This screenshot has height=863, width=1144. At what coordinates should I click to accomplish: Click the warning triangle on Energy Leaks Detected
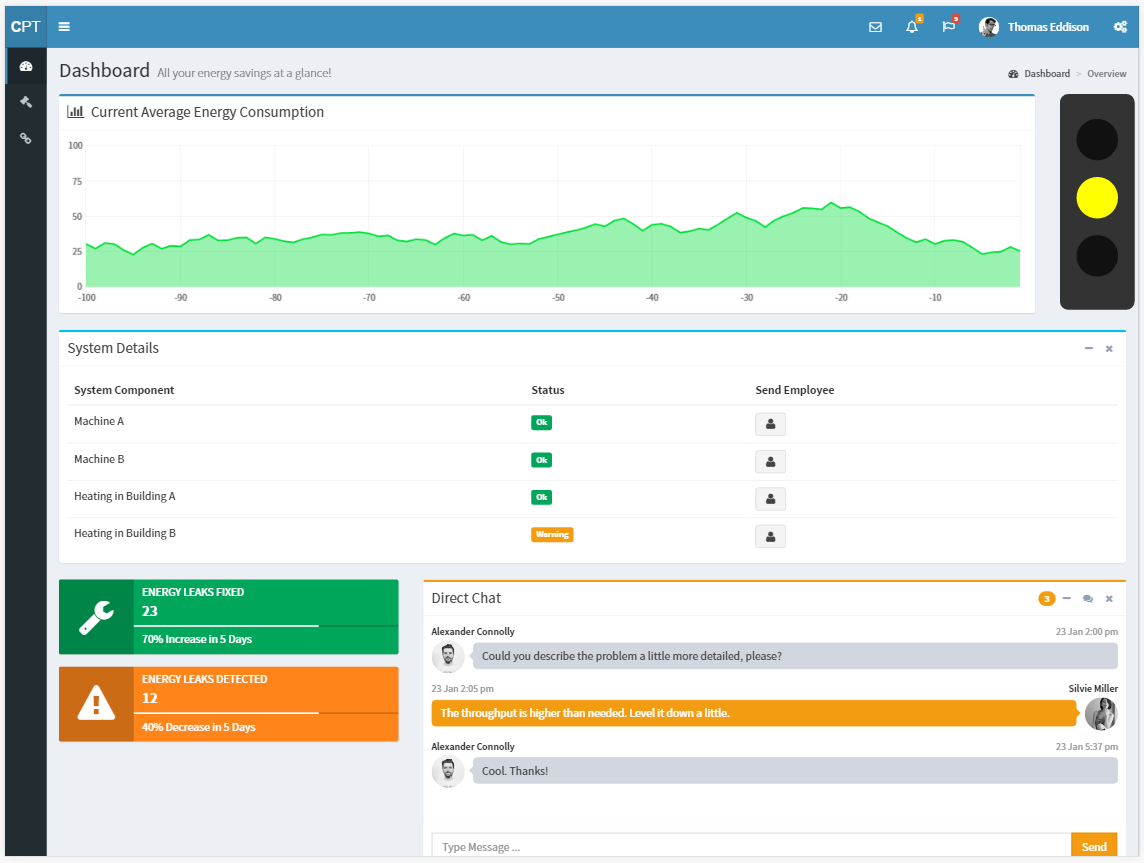[96, 704]
